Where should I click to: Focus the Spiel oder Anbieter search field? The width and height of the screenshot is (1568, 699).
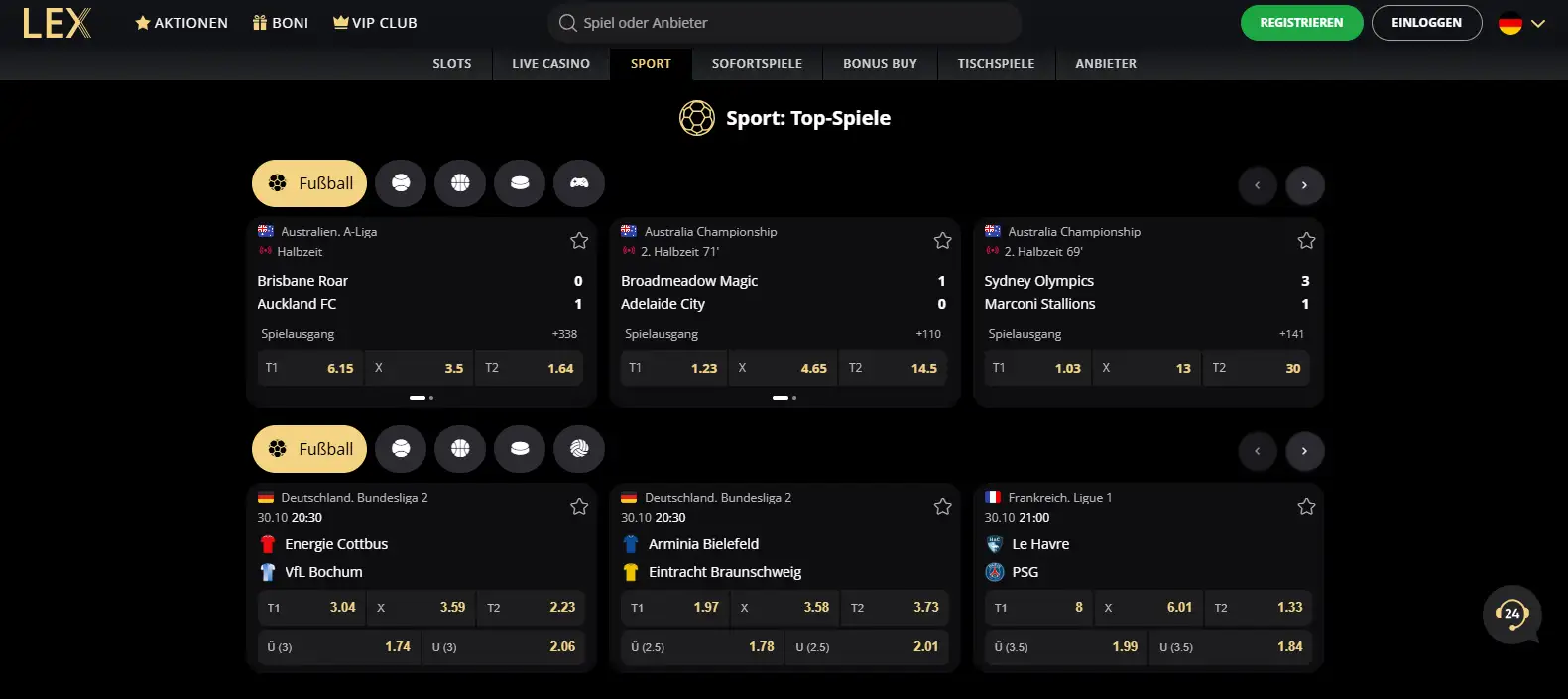(784, 23)
